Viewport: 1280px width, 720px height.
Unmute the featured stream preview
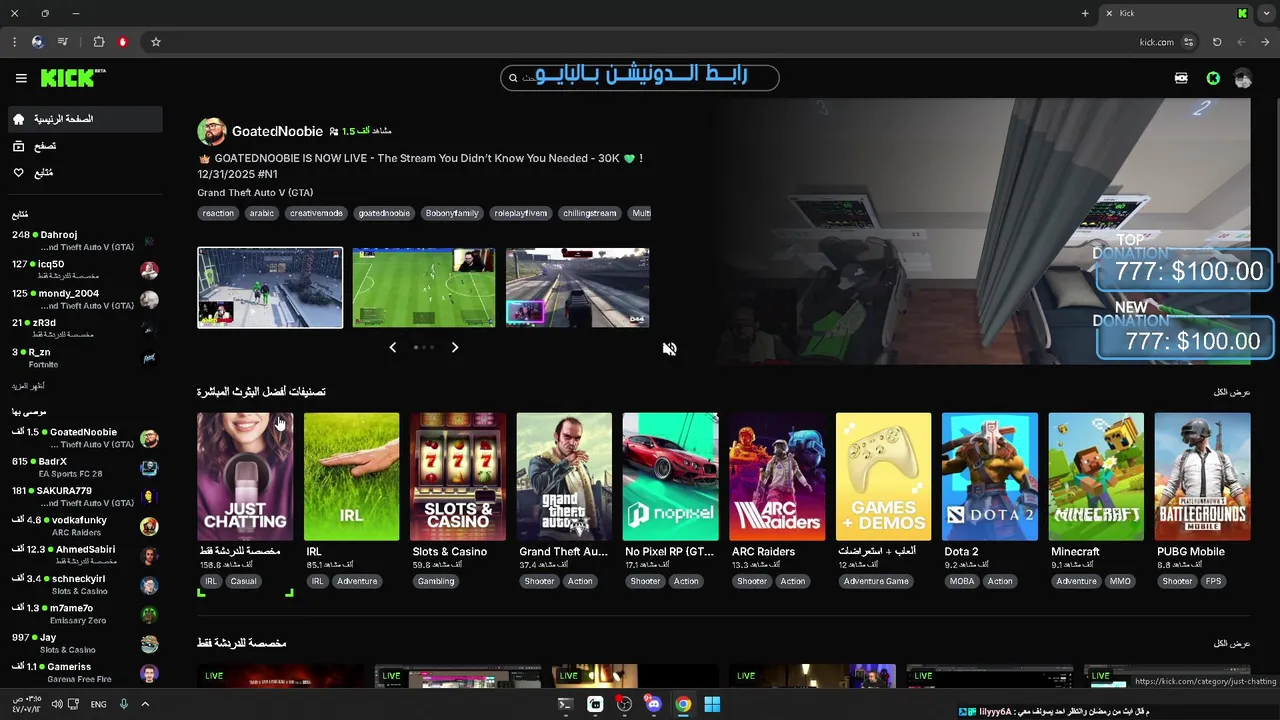pyautogui.click(x=669, y=349)
